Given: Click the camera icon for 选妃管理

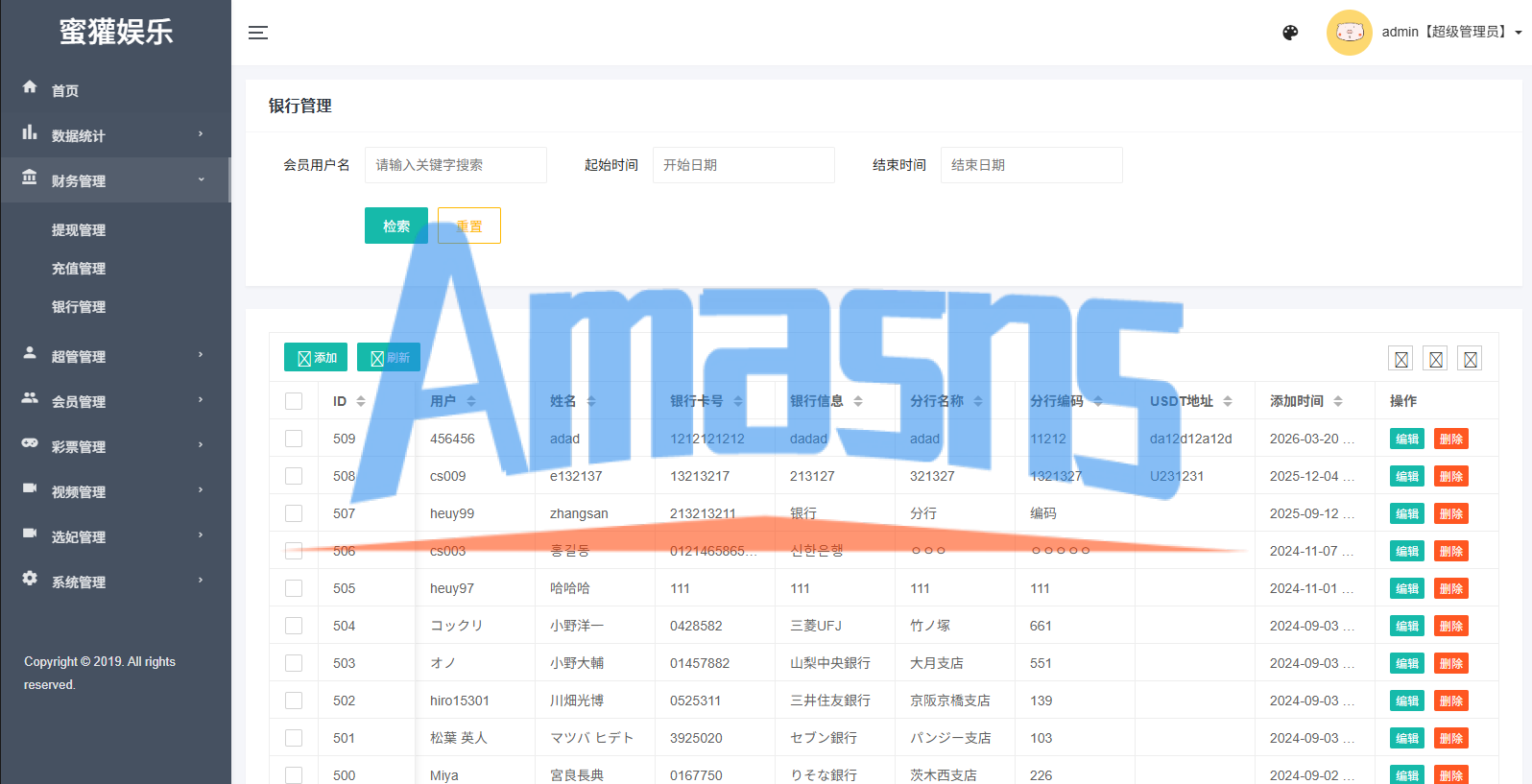Looking at the screenshot, I should (x=30, y=534).
